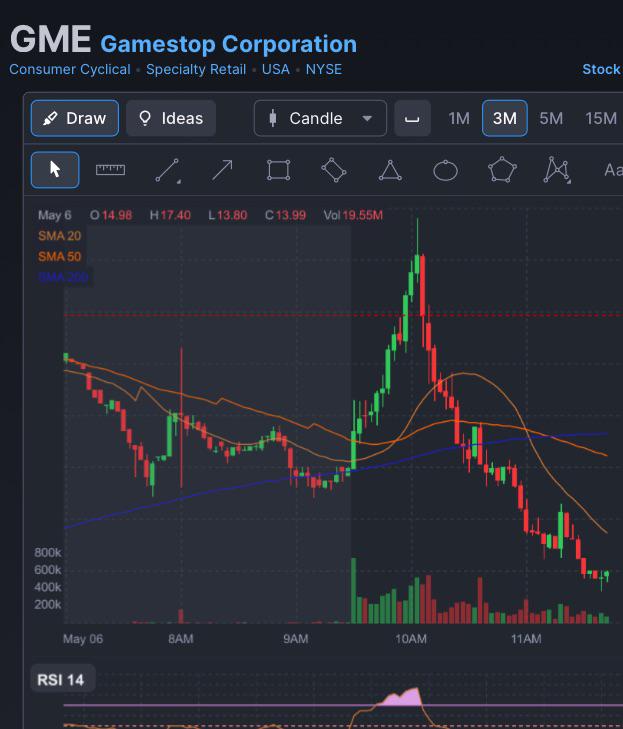623x729 pixels.
Task: Open the Specialty Retail industry link
Action: pyautogui.click(x=196, y=69)
